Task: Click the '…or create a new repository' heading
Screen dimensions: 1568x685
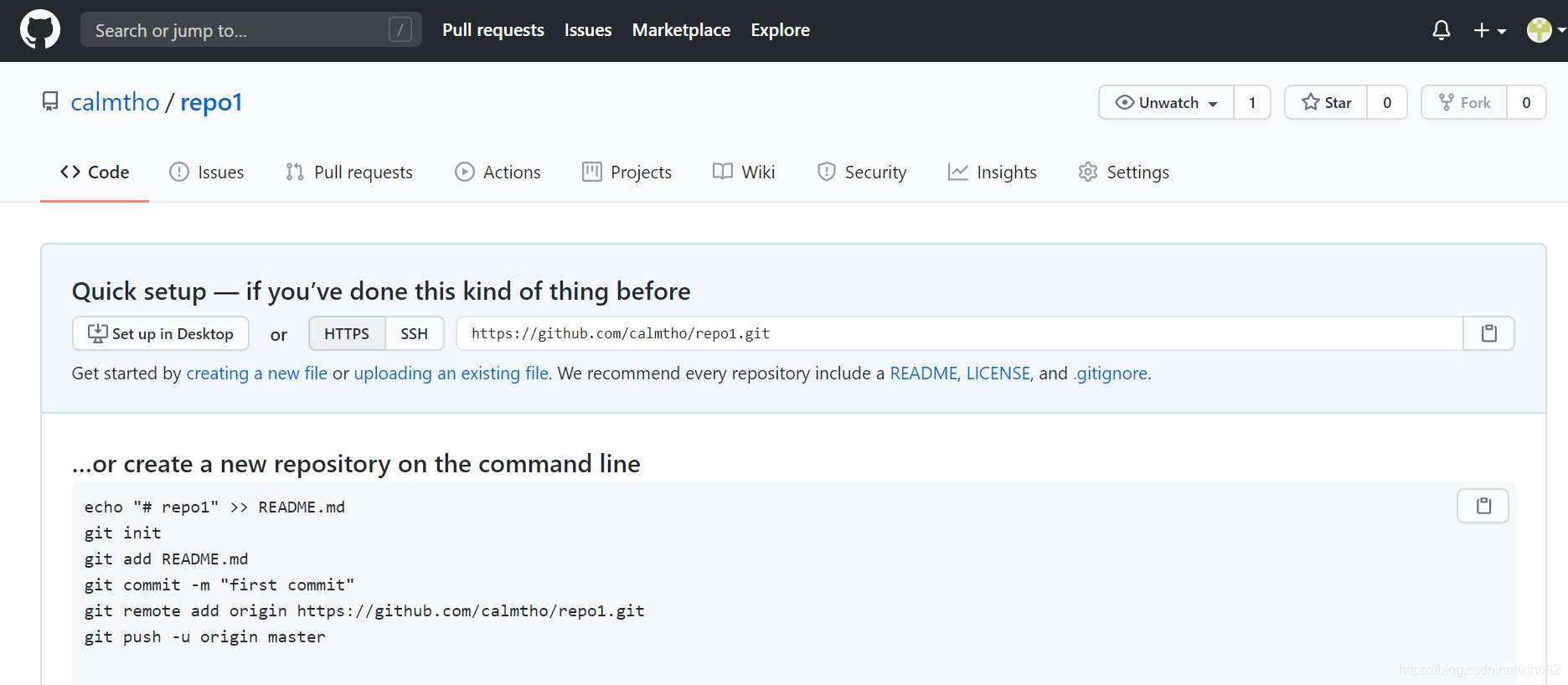Action: pyautogui.click(x=356, y=464)
